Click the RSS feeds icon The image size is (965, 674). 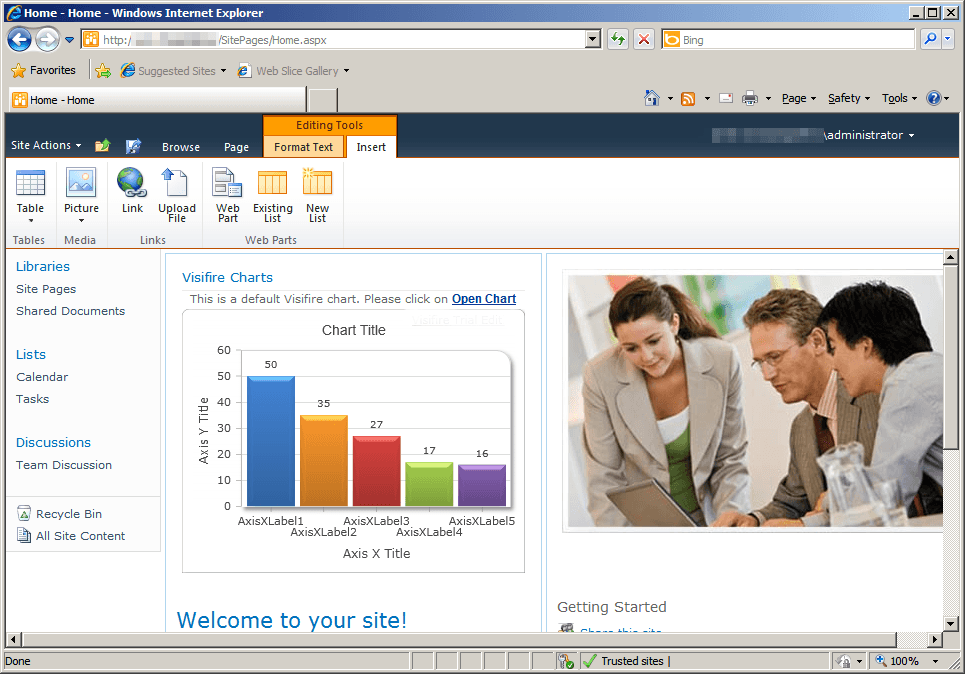[x=688, y=98]
